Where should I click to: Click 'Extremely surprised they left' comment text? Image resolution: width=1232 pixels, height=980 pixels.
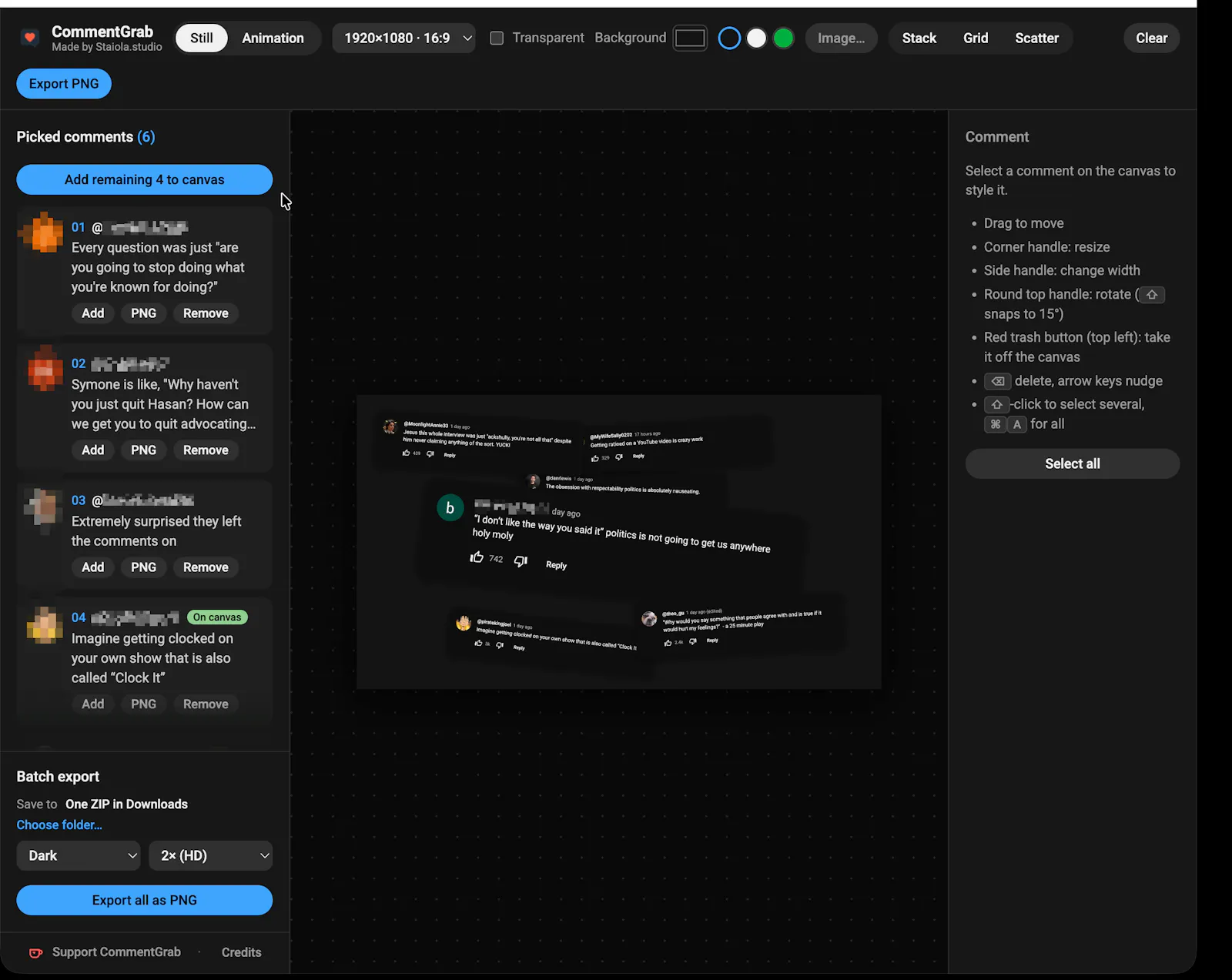pos(156,531)
